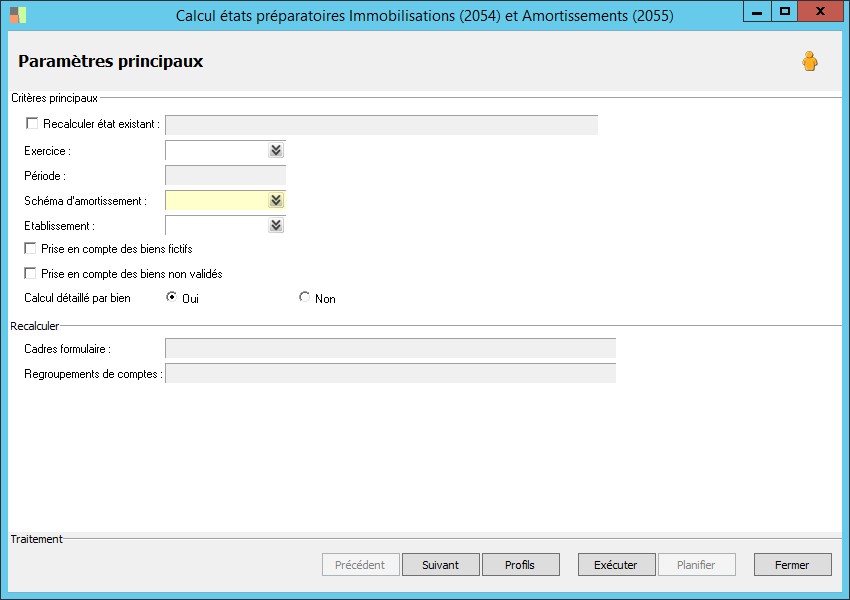Close the window with the red X

(x=821, y=11)
